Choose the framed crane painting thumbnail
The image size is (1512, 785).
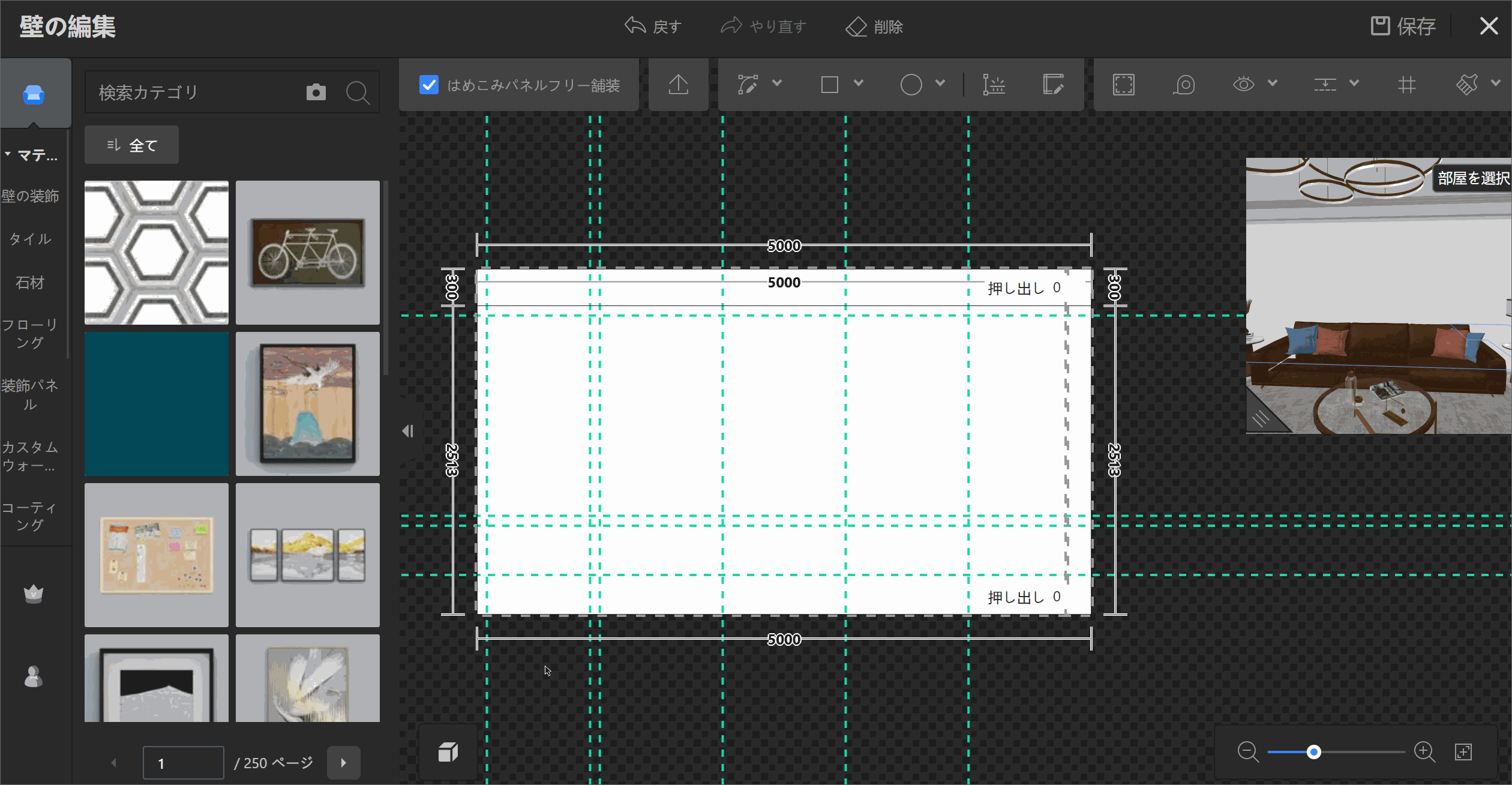308,404
